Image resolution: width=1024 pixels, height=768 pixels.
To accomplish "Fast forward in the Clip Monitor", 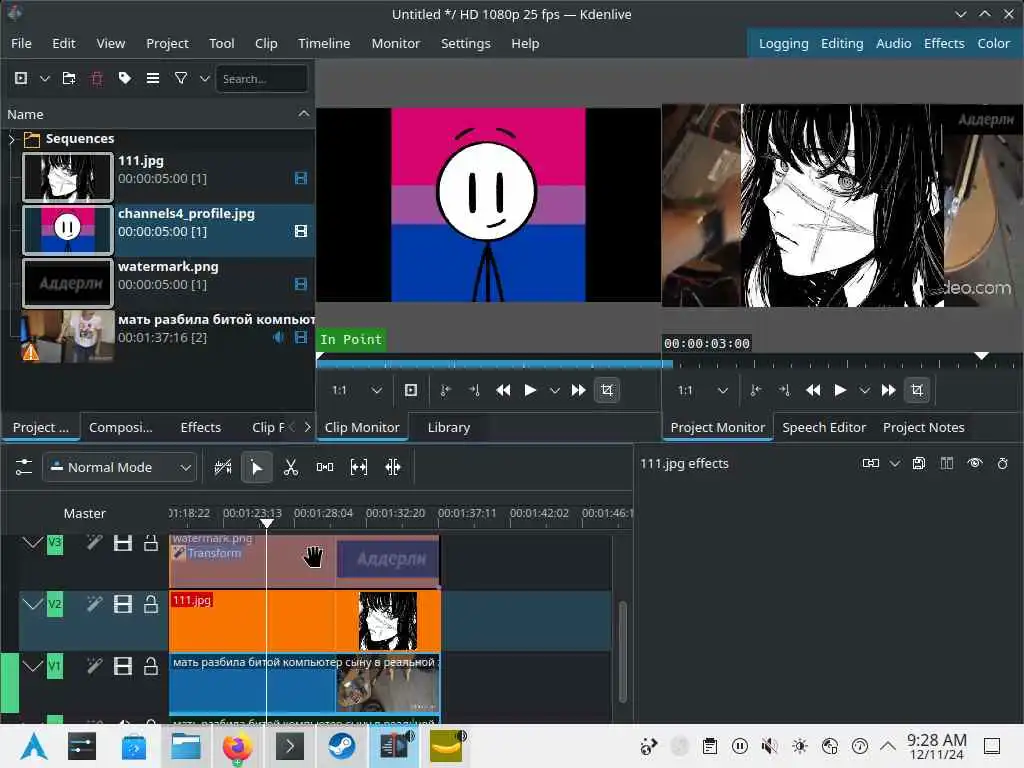I will point(578,391).
